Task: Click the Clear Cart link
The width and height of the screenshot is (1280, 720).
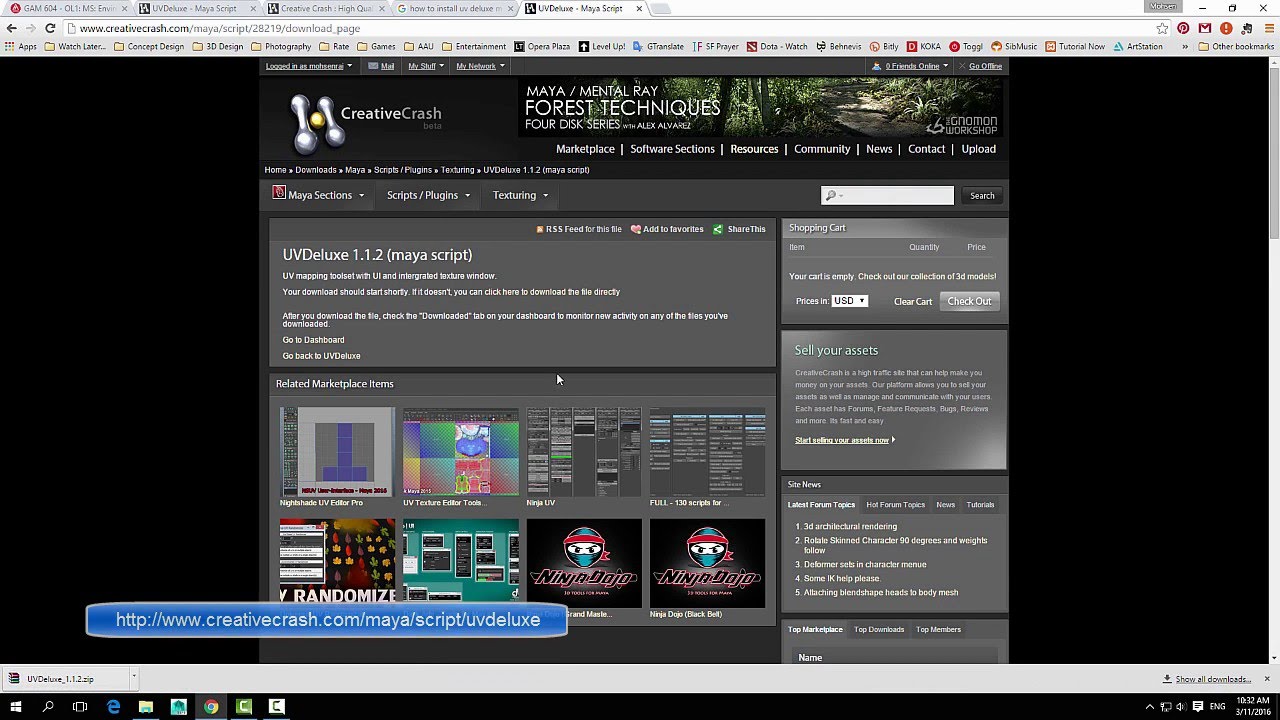Action: [912, 302]
